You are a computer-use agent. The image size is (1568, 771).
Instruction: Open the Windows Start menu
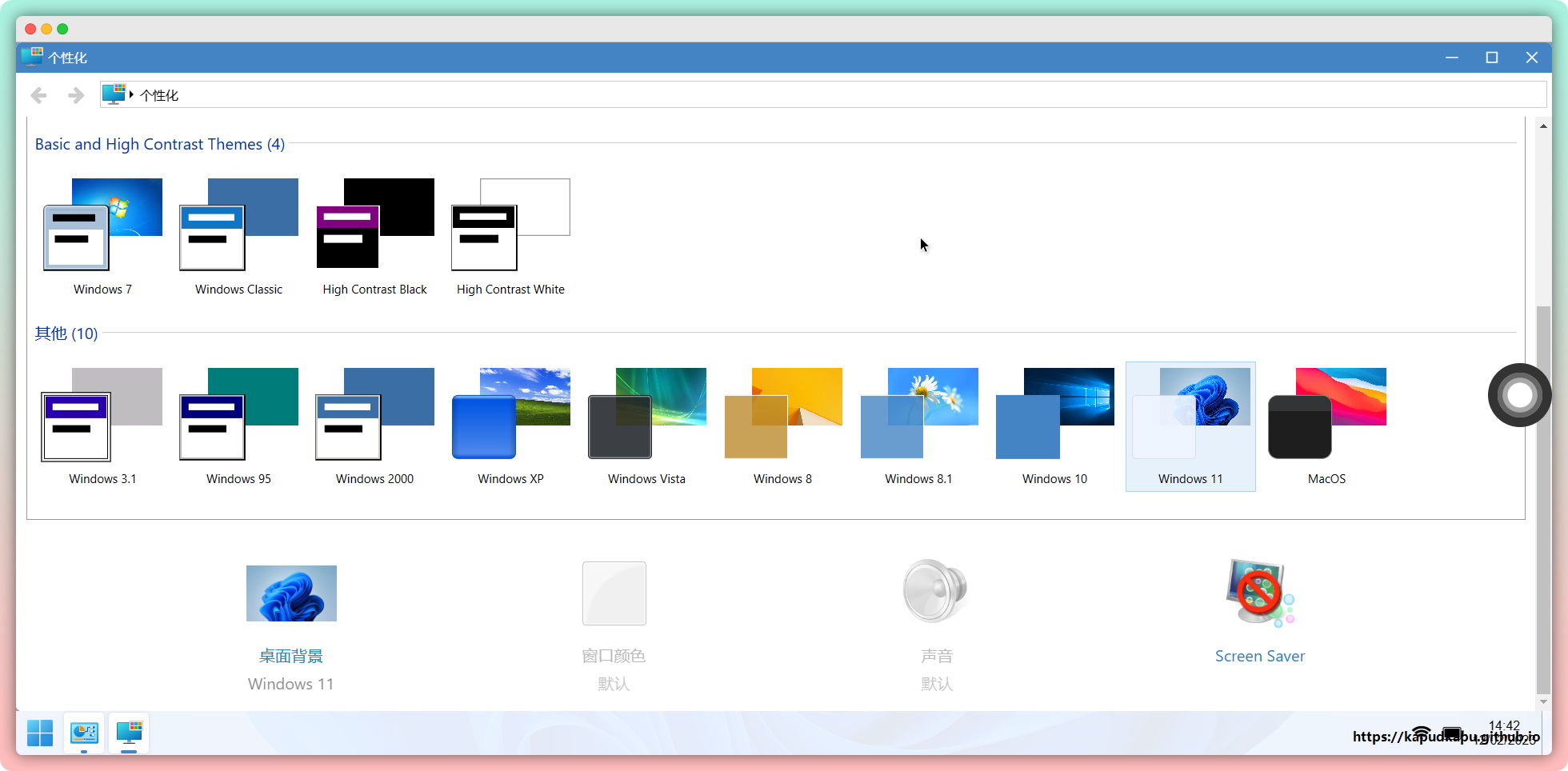click(x=40, y=733)
